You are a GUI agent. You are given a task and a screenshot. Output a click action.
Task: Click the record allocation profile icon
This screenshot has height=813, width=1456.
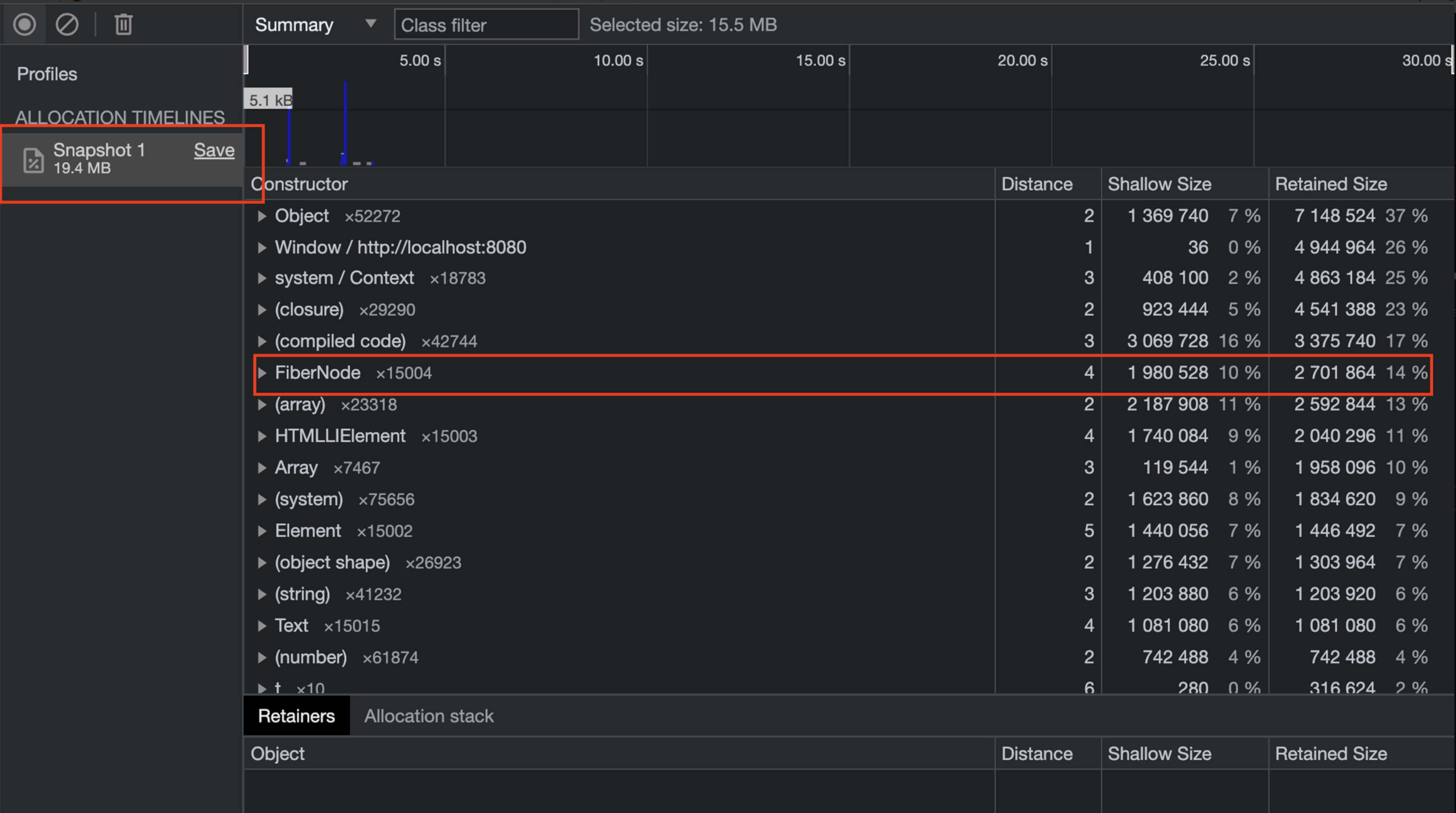(x=24, y=24)
